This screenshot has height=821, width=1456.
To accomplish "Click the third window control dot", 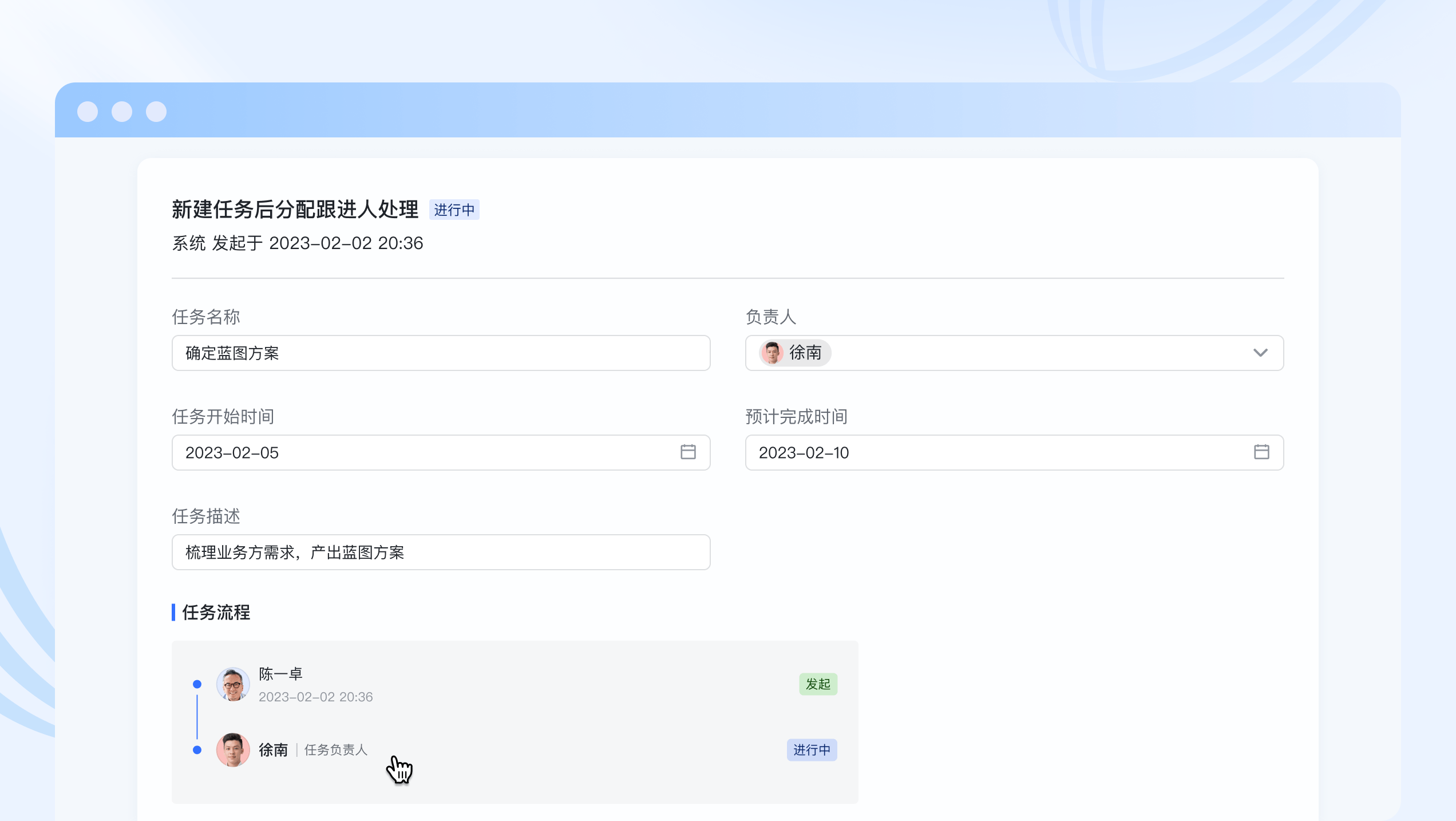I will pos(156,111).
